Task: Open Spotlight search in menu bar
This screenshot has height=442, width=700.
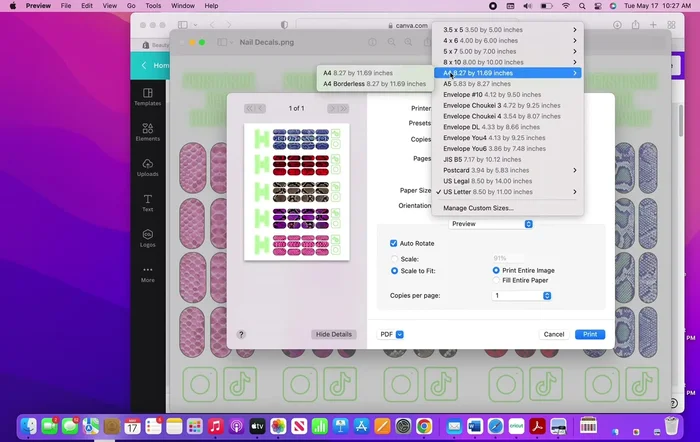Action: click(x=582, y=6)
